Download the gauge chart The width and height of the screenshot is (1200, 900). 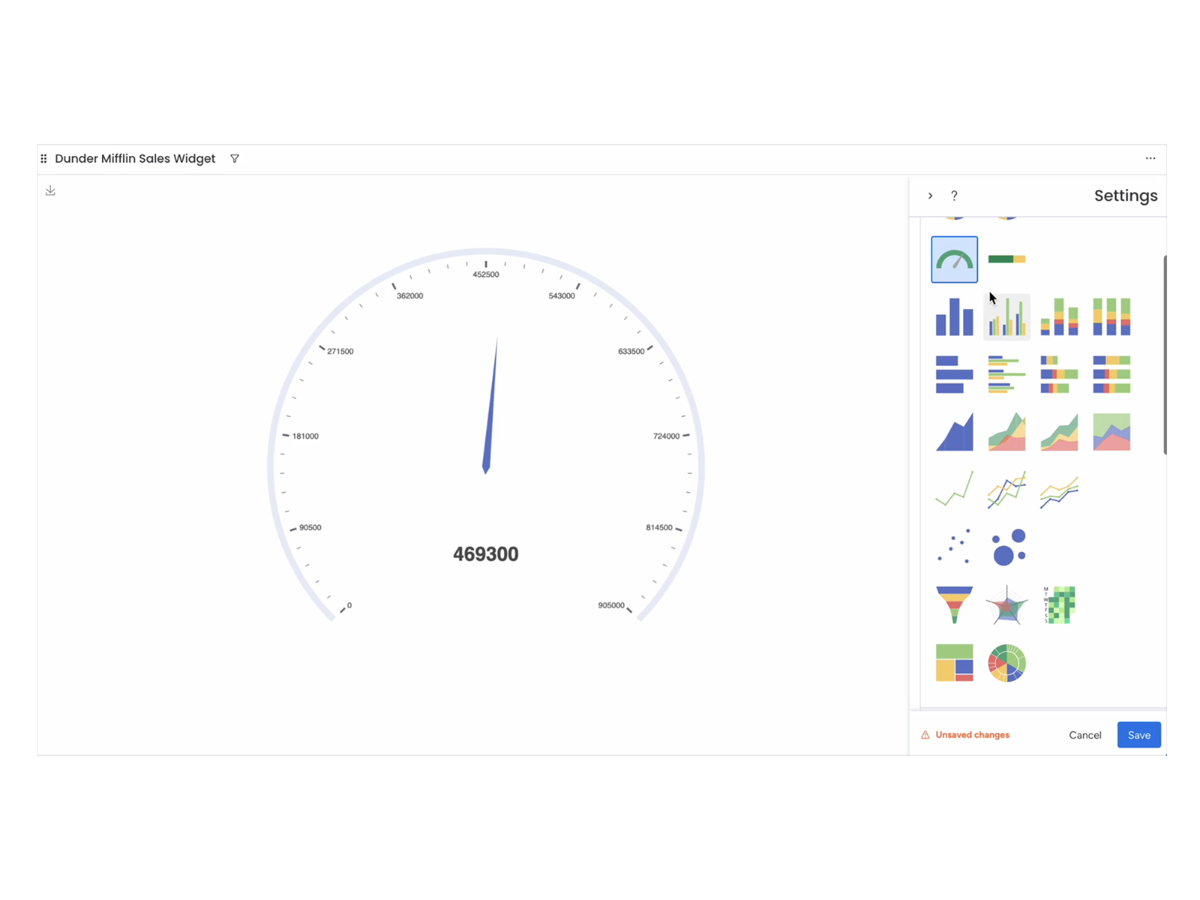click(x=50, y=190)
